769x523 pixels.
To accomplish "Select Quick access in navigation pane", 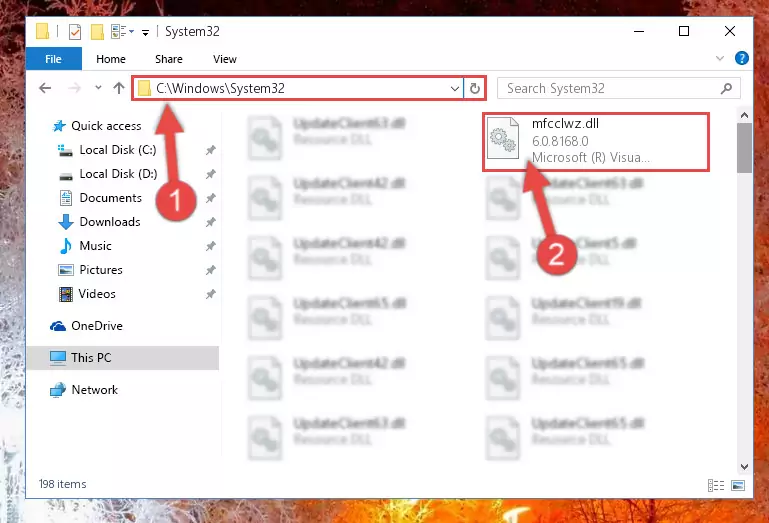I will tap(106, 126).
